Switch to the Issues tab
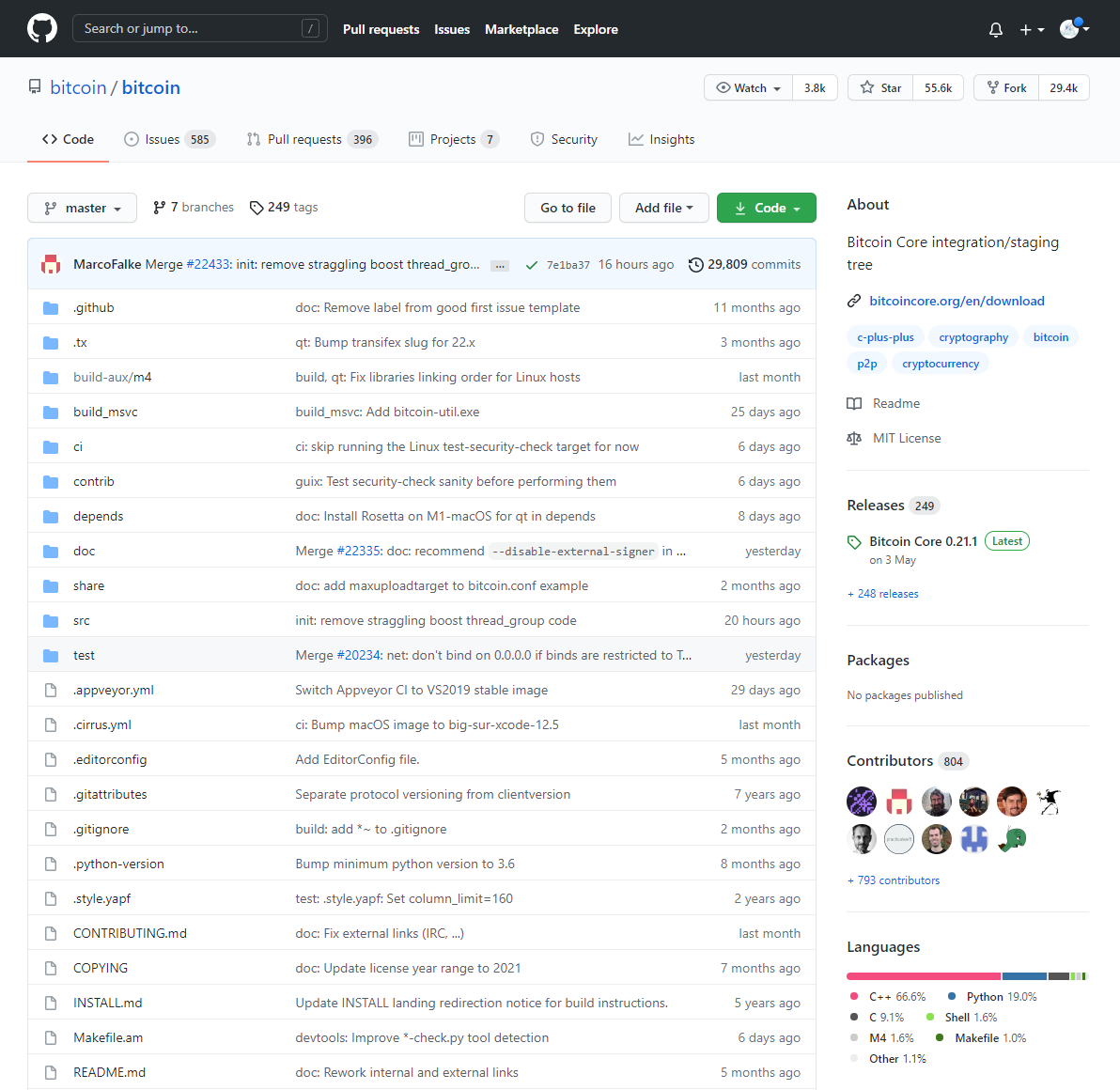Image resolution: width=1120 pixels, height=1090 pixels. 169,140
